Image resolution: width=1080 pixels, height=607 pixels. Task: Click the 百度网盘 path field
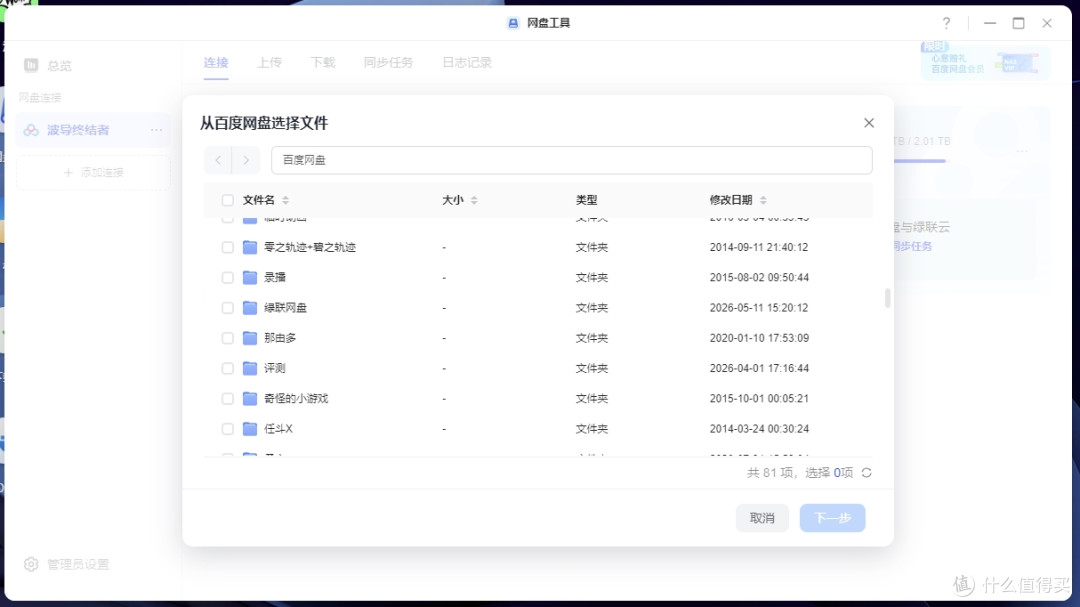point(572,160)
